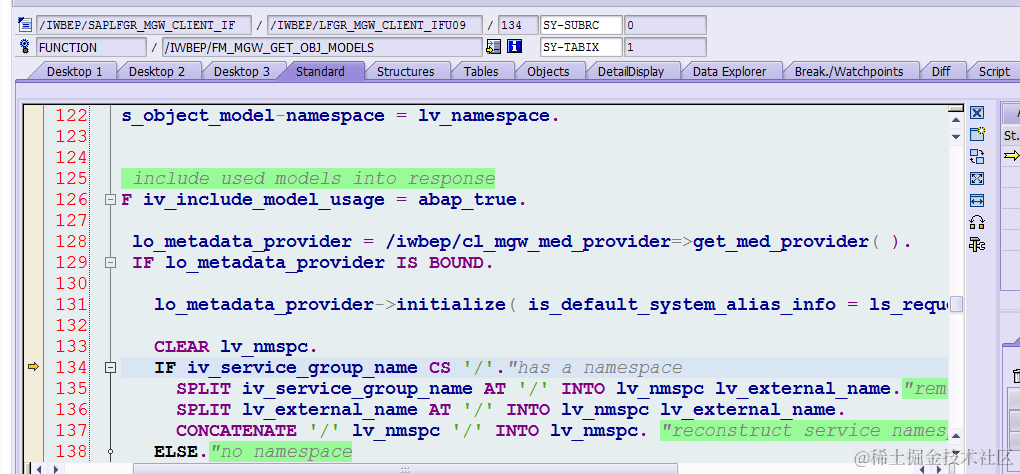Open the DetailDisplay tab
This screenshot has height=474, width=1020.
(x=631, y=72)
